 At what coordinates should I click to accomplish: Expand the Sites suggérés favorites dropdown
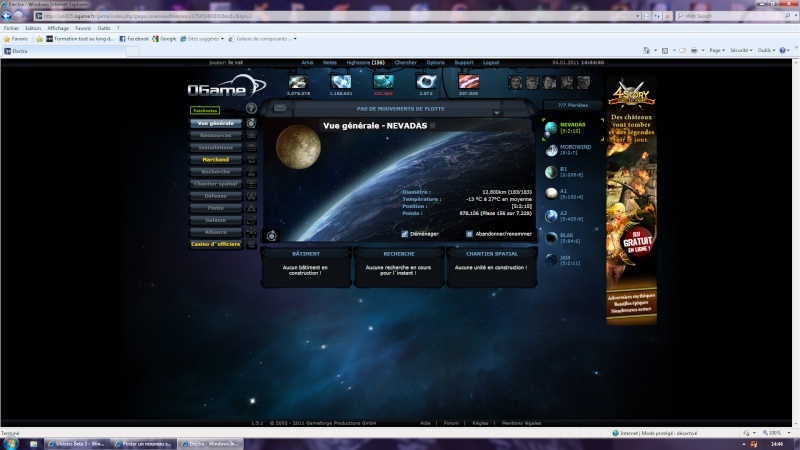point(222,39)
